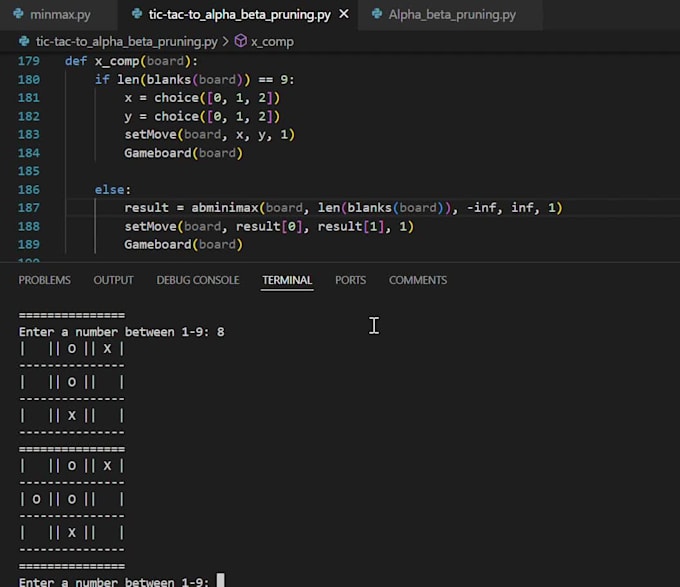
Task: Click the Python icon on Alpha_beta_pruning.py tab
Action: point(377,14)
